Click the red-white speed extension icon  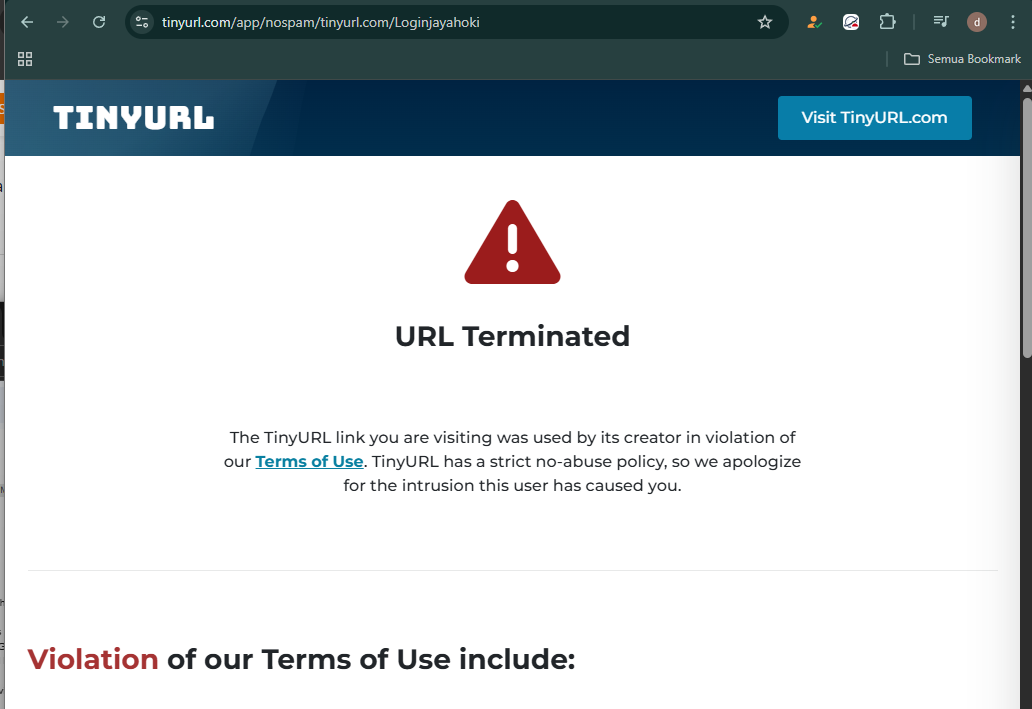(x=850, y=22)
